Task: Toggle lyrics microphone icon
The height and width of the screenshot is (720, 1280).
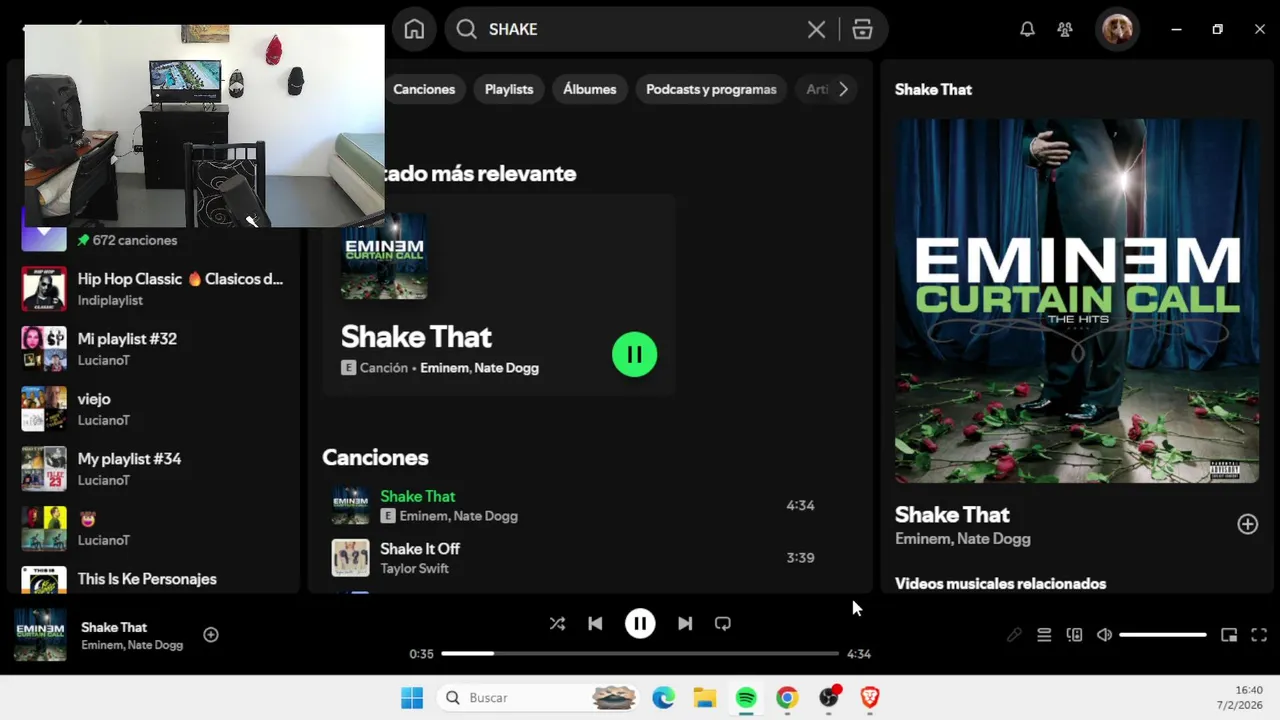Action: coord(1014,635)
